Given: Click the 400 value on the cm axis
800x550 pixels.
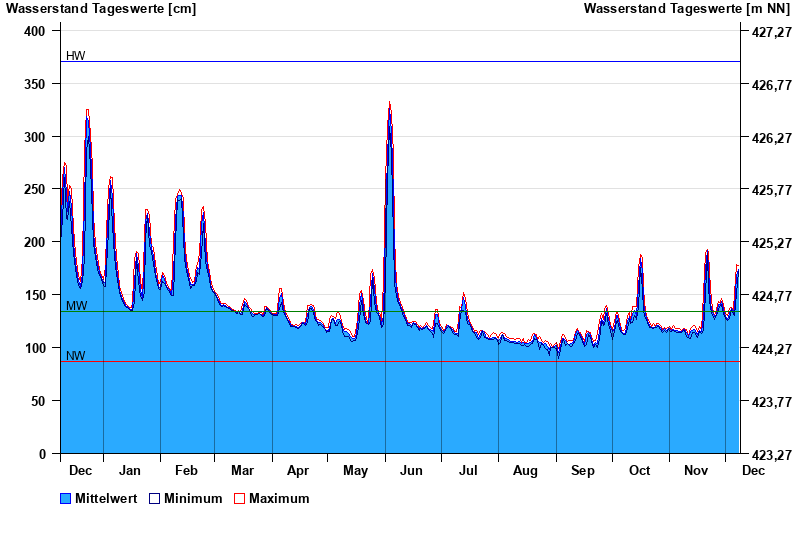Looking at the screenshot, I should (35, 32).
